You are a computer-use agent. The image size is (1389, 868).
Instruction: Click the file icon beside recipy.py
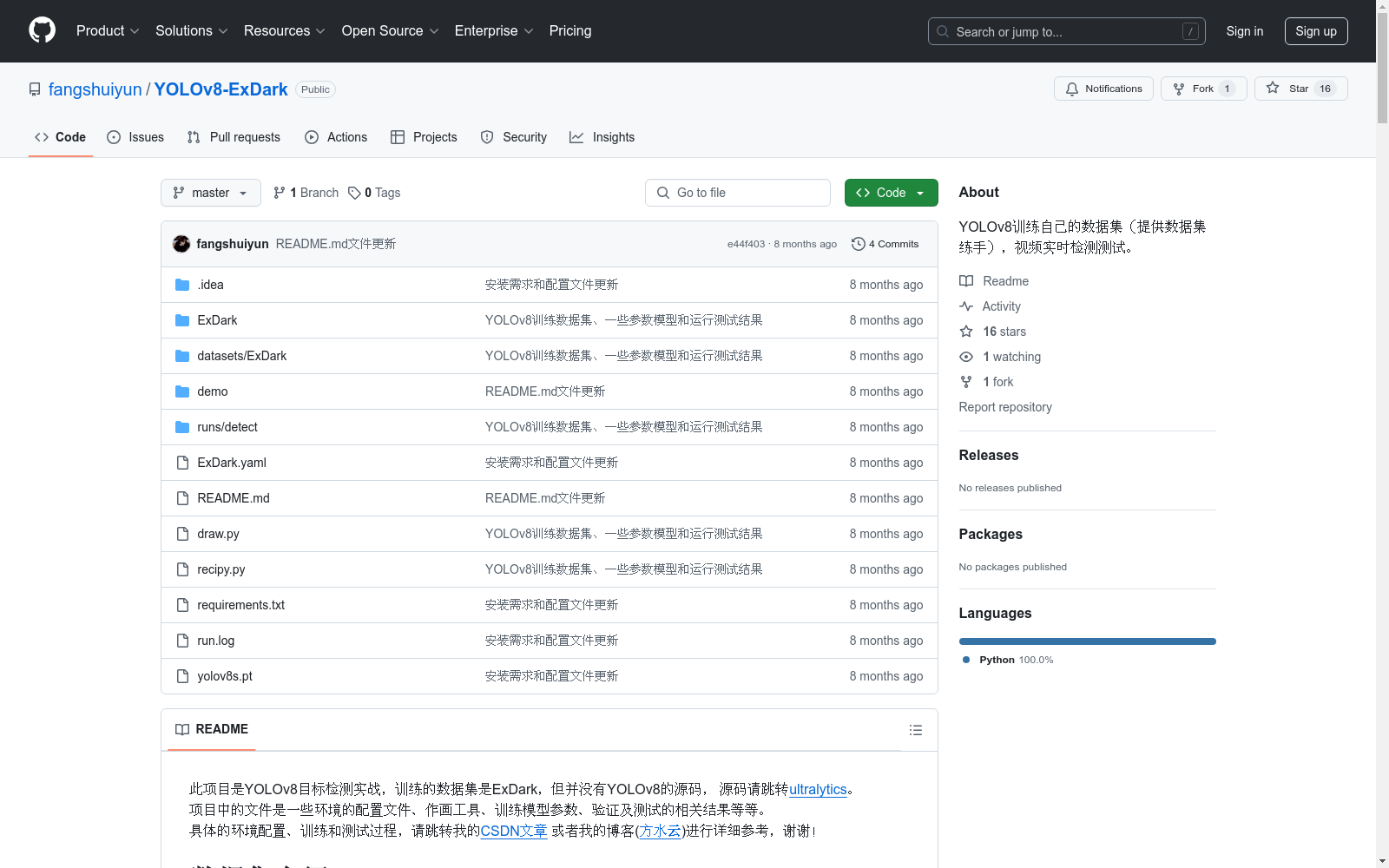[x=182, y=569]
